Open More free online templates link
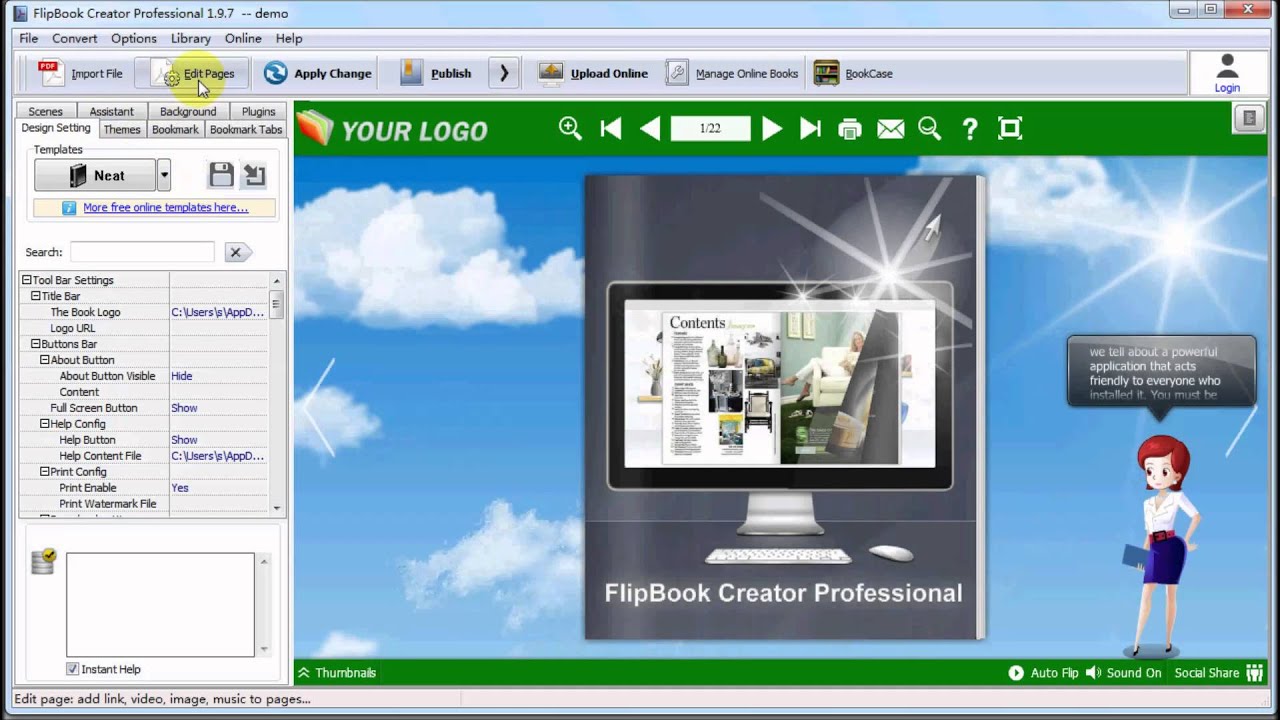The height and width of the screenshot is (720, 1280). tap(165, 207)
